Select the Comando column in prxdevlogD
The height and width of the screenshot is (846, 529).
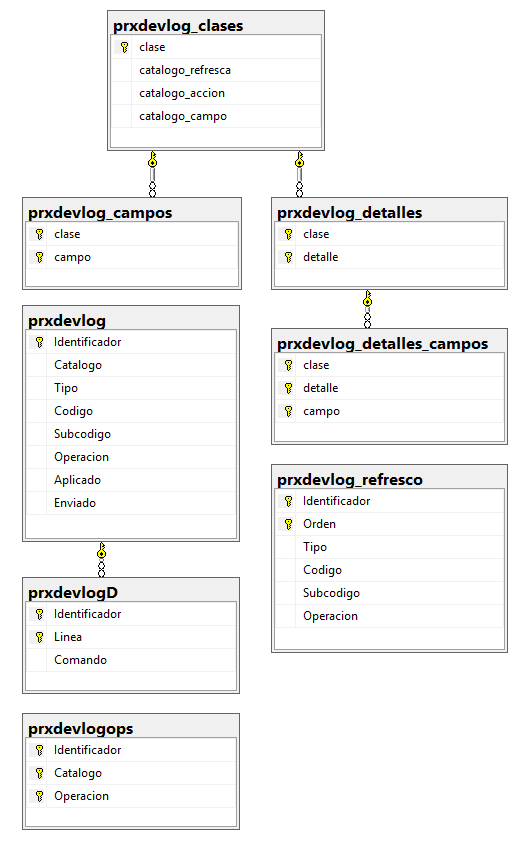coord(131,660)
